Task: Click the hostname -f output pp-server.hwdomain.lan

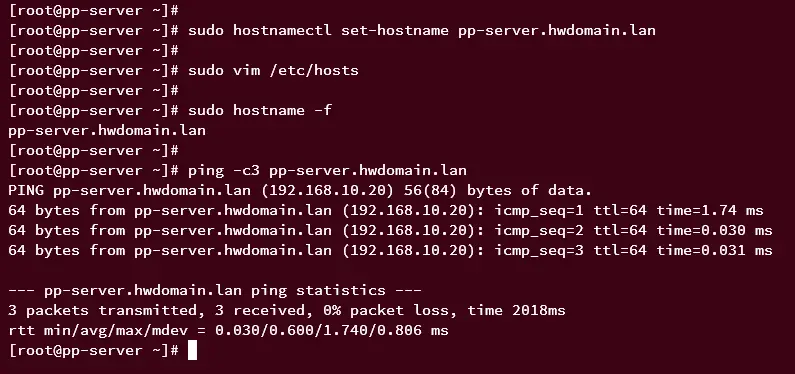Action: point(107,131)
